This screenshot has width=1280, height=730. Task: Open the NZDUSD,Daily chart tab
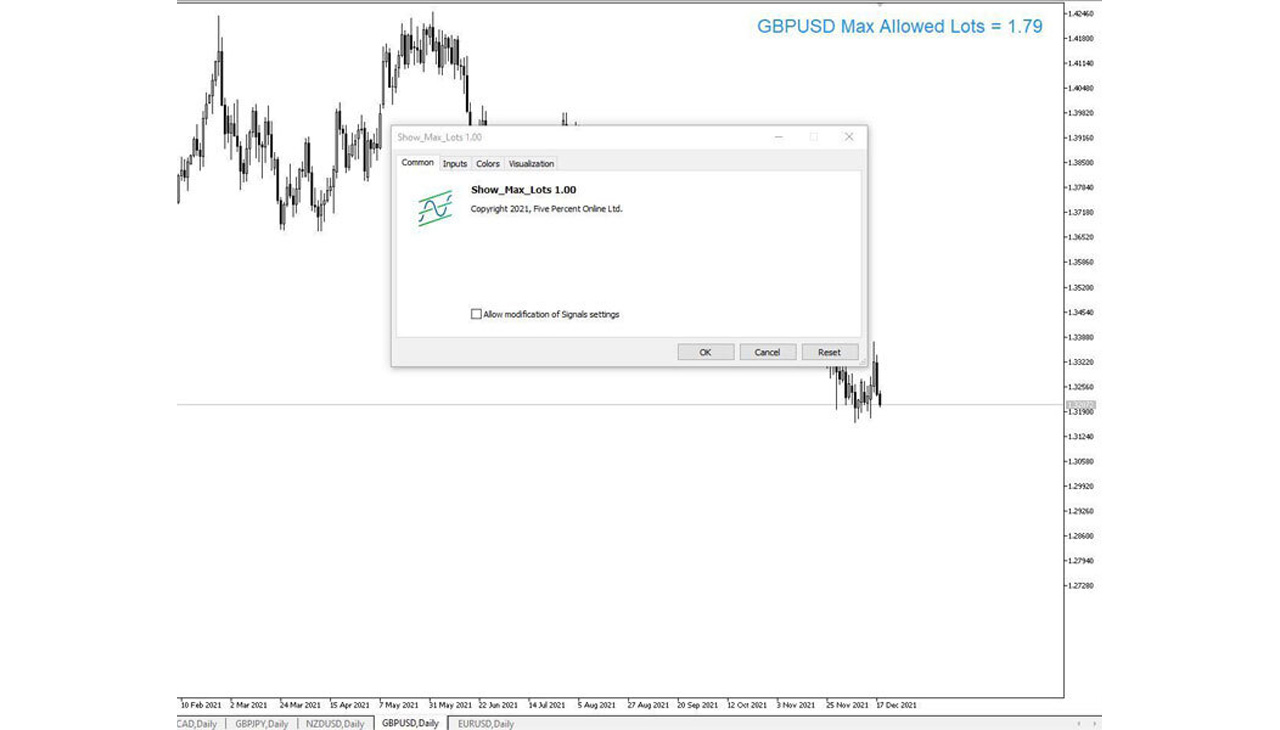click(335, 724)
